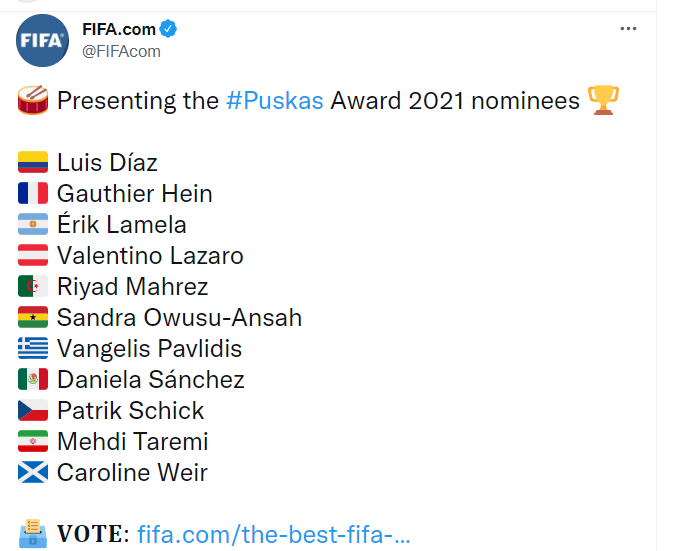686x551 pixels.
Task: Click the ballot box emoji icon
Action: point(33,533)
